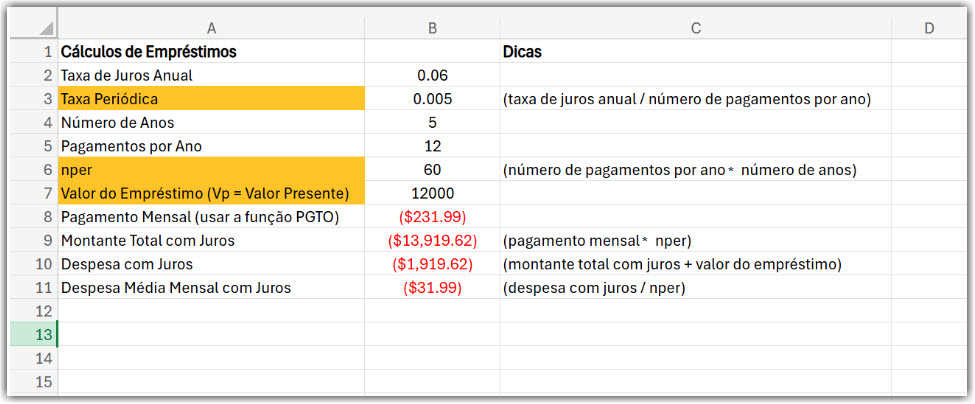
Task: Select the value 60 in column B
Action: pyautogui.click(x=432, y=170)
